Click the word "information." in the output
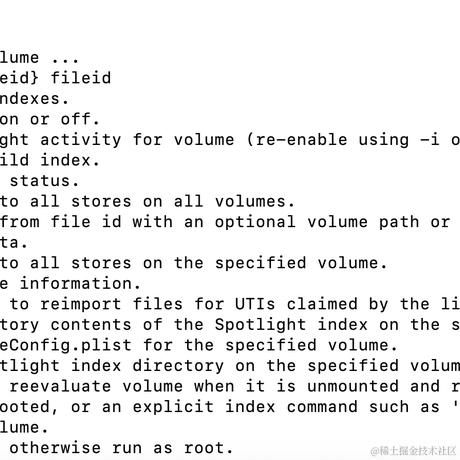This screenshot has width=460, height=460. point(81,284)
